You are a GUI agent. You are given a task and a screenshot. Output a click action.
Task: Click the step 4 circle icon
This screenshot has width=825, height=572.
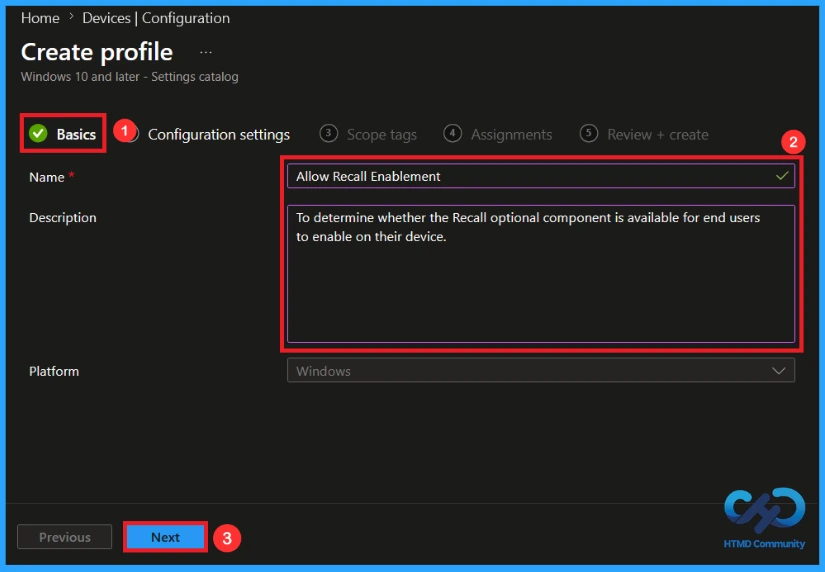click(x=452, y=133)
